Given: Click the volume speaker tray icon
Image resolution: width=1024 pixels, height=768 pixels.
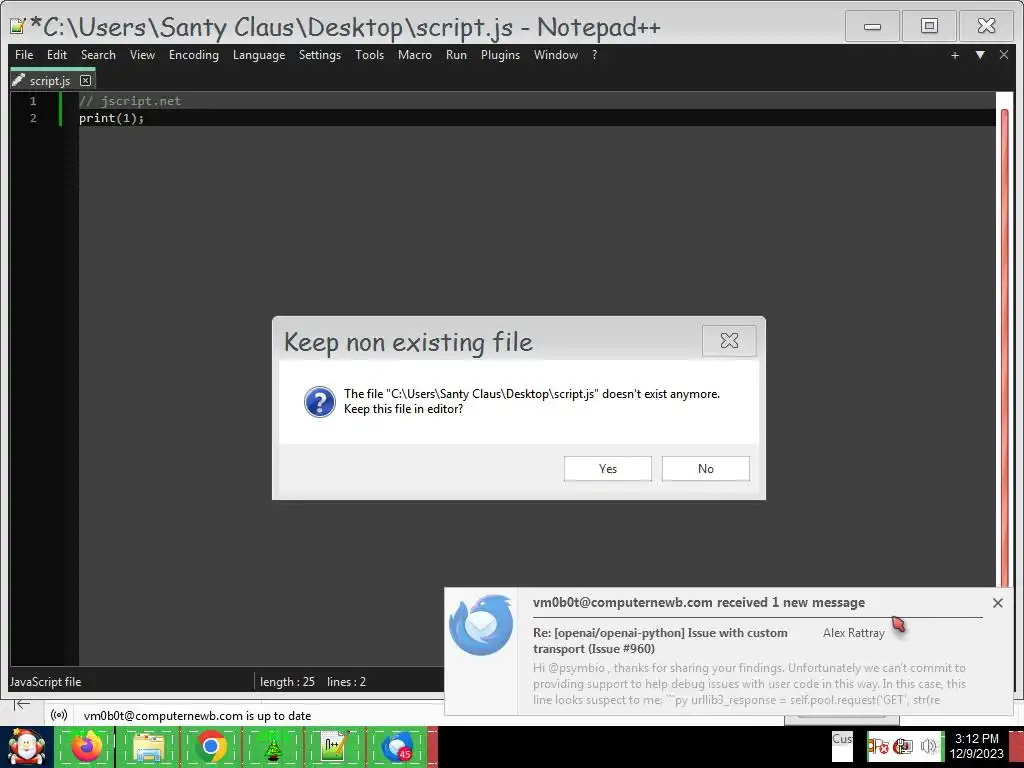Looking at the screenshot, I should [928, 746].
